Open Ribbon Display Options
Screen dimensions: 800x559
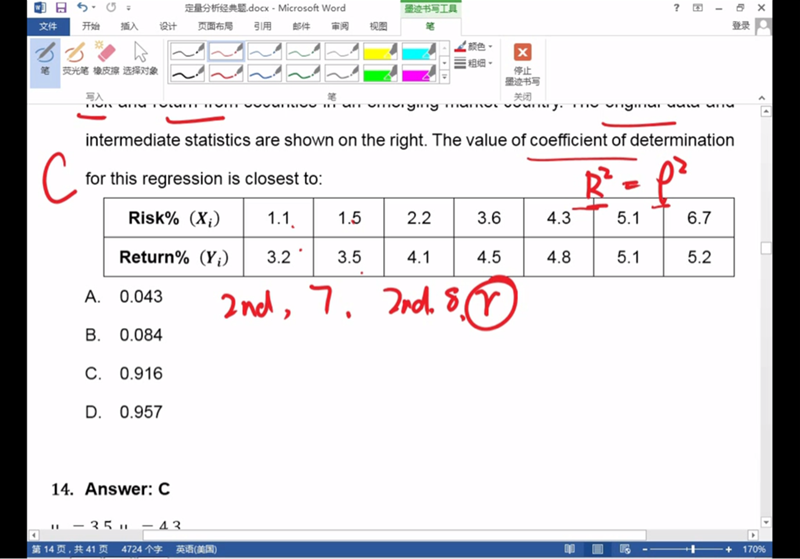click(697, 8)
